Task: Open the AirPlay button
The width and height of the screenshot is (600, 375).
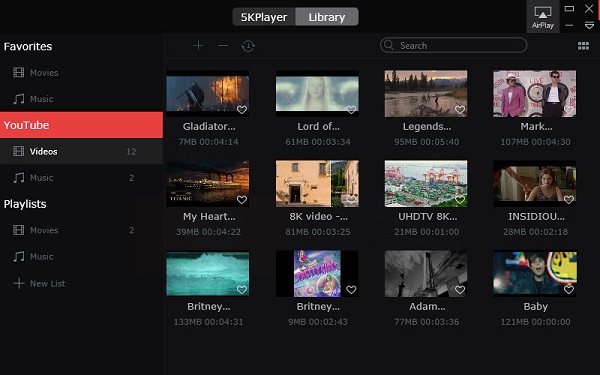Action: point(543,17)
